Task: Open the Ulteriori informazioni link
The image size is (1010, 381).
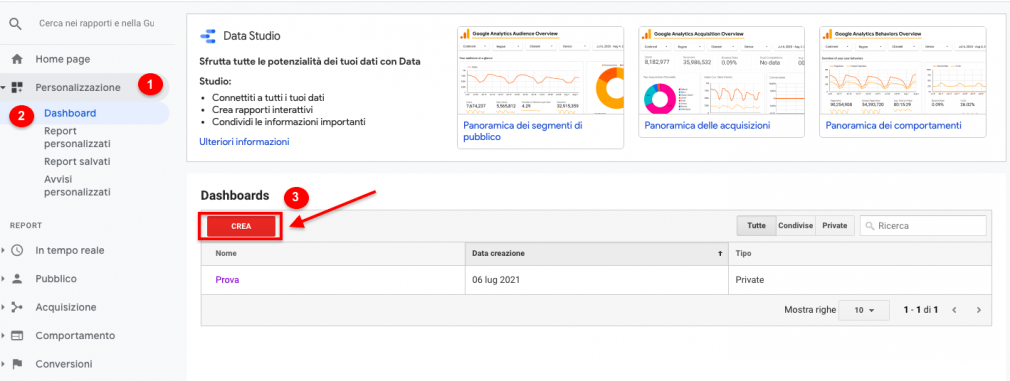Action: [245, 142]
